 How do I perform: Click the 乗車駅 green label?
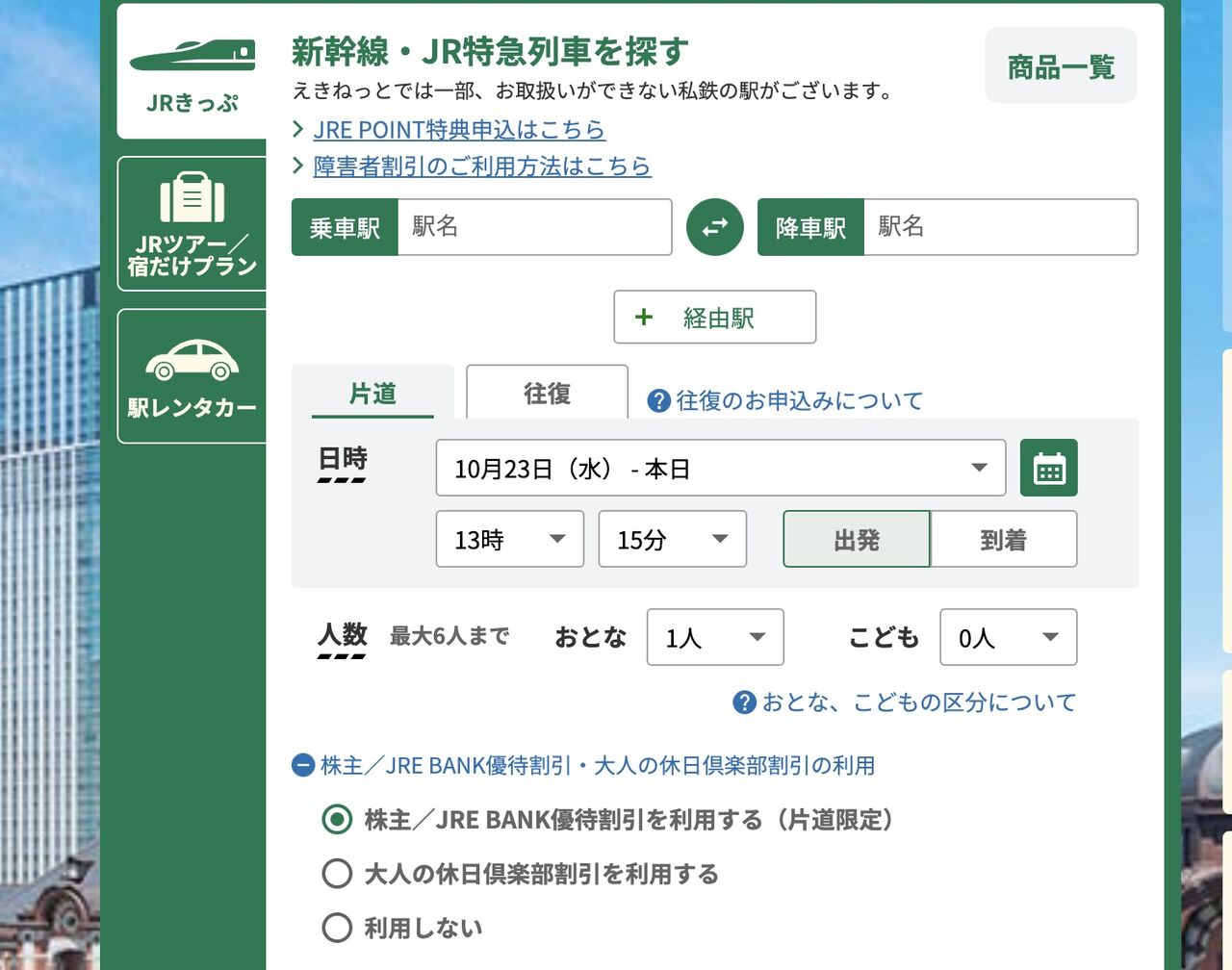[x=345, y=227]
